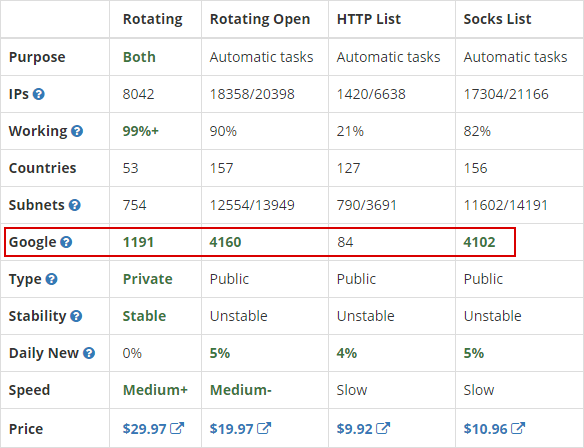
Task: Select the green Stable stability cell
Action: (x=145, y=316)
